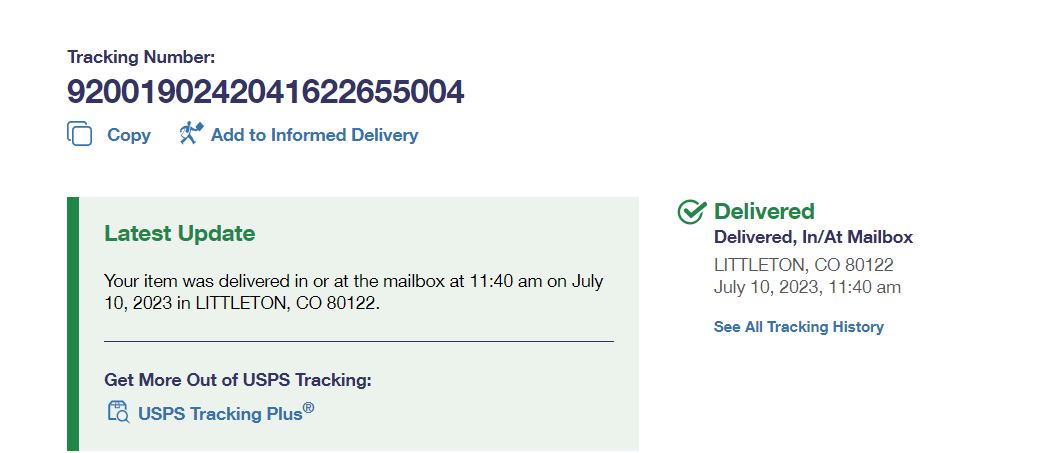Click the green Delivered checkmark icon
This screenshot has width=1056, height=453.
click(x=691, y=211)
